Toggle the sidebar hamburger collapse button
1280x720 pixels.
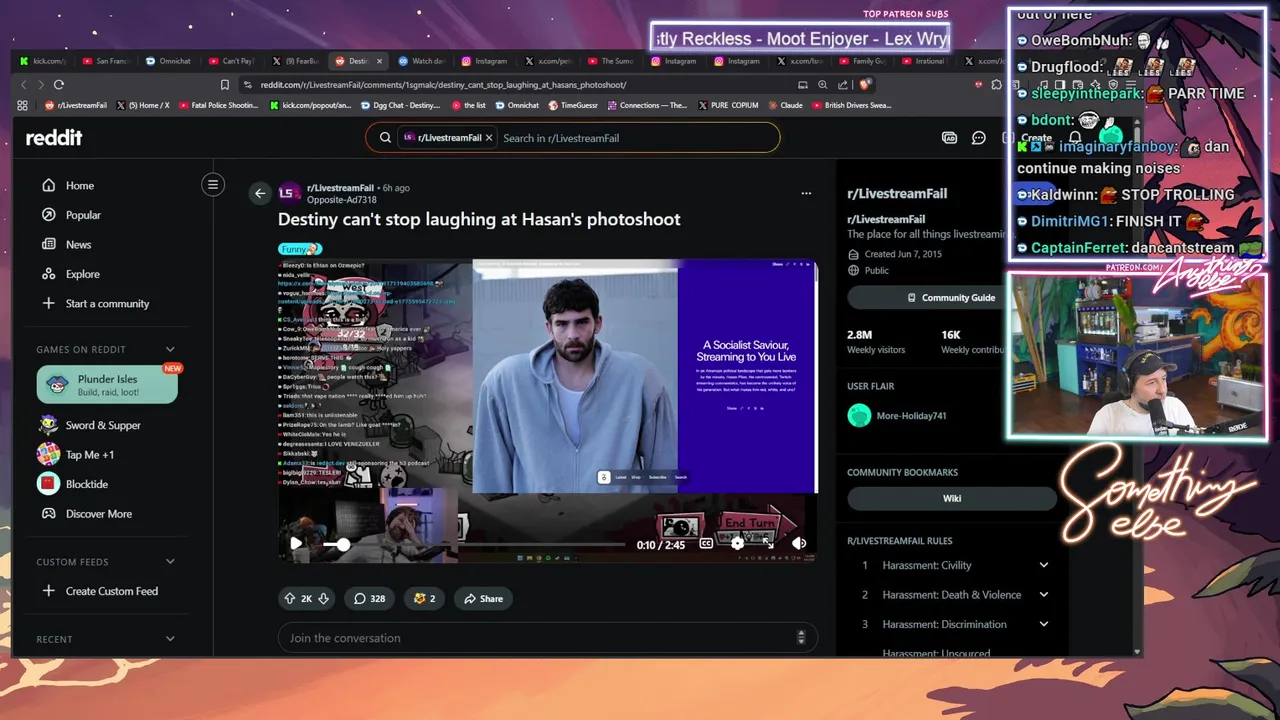212,185
